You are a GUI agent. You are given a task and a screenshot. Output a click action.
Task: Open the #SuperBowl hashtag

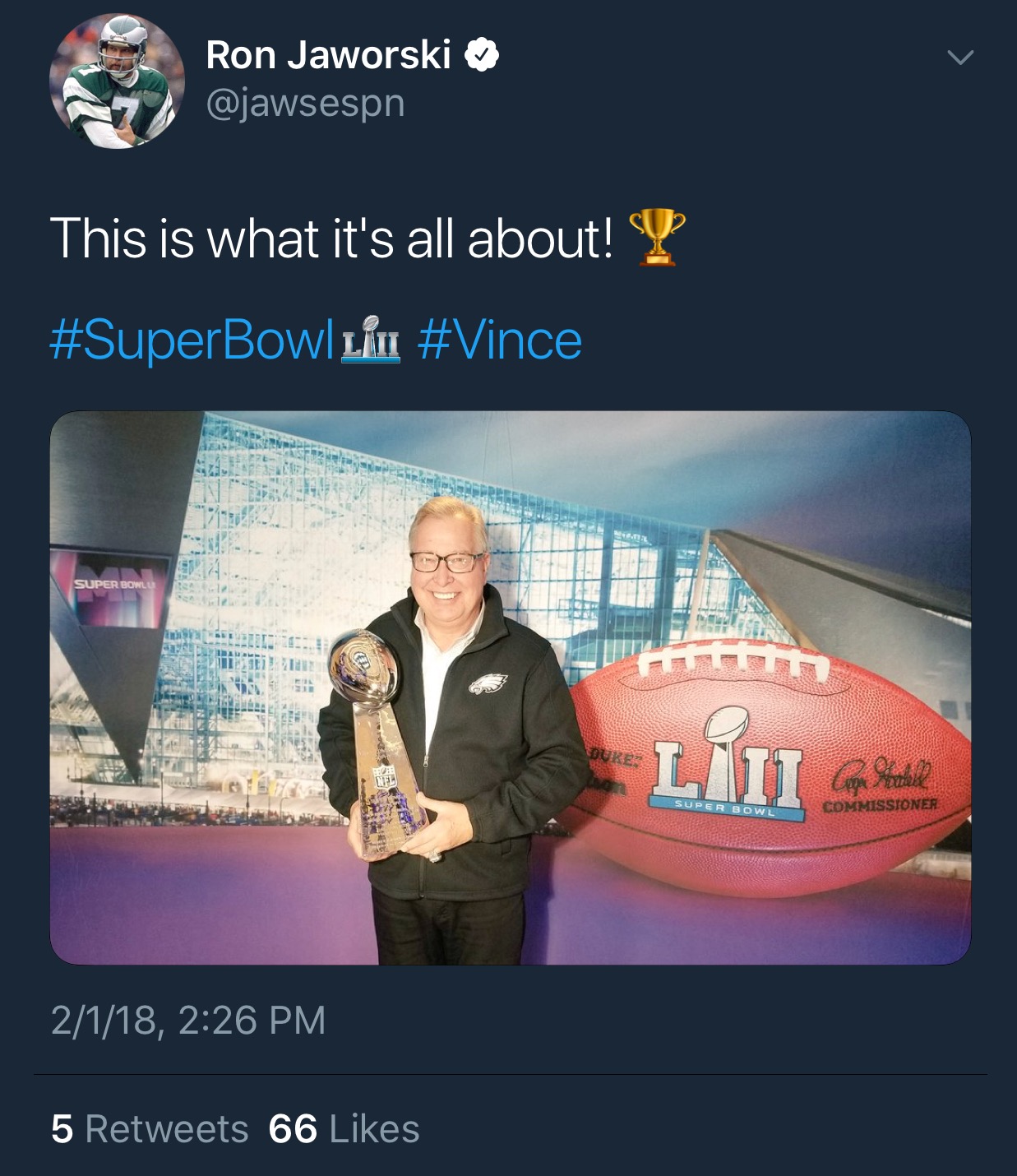[x=192, y=340]
